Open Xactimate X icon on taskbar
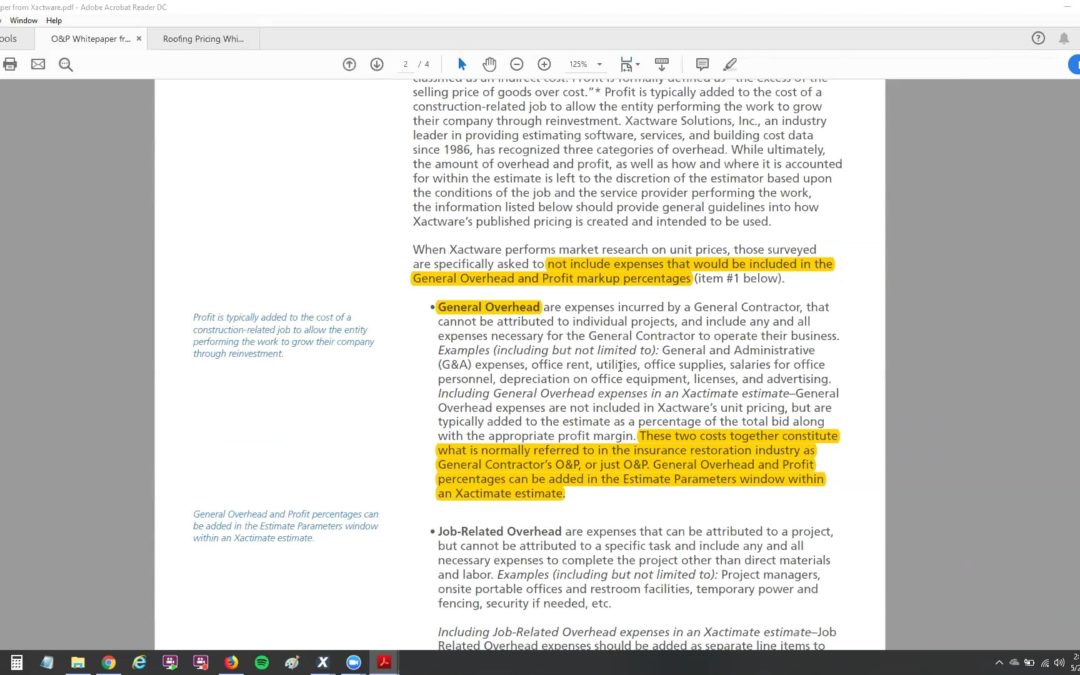Screen dimensions: 1080x675 pos(322,663)
